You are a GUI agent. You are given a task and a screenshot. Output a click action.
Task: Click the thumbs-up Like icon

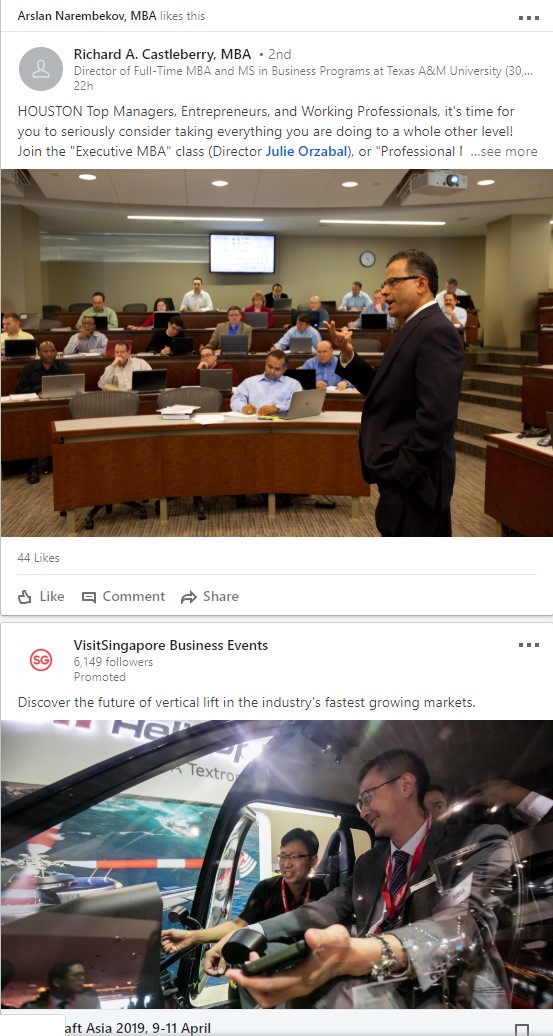click(25, 597)
